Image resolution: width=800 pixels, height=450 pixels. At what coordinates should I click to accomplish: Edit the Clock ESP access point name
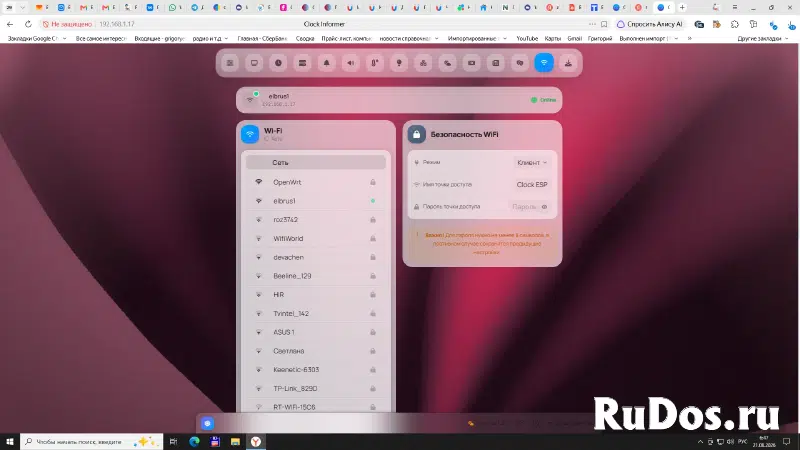(532, 185)
